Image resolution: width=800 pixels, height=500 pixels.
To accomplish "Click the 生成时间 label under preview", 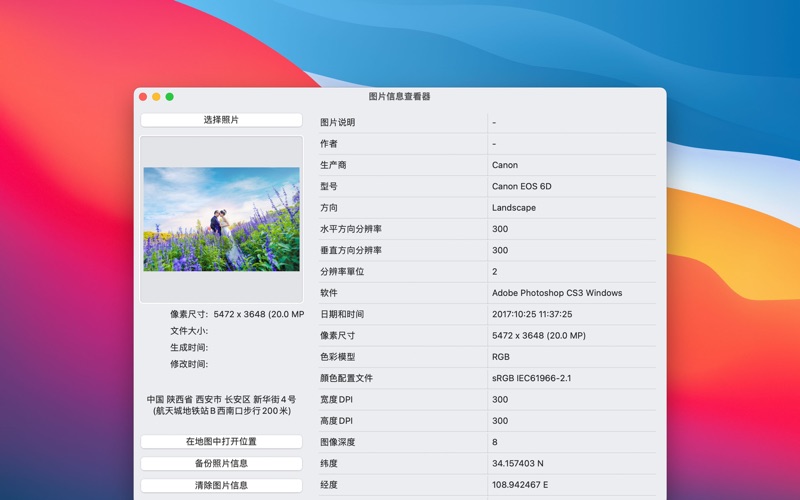I will (189, 347).
